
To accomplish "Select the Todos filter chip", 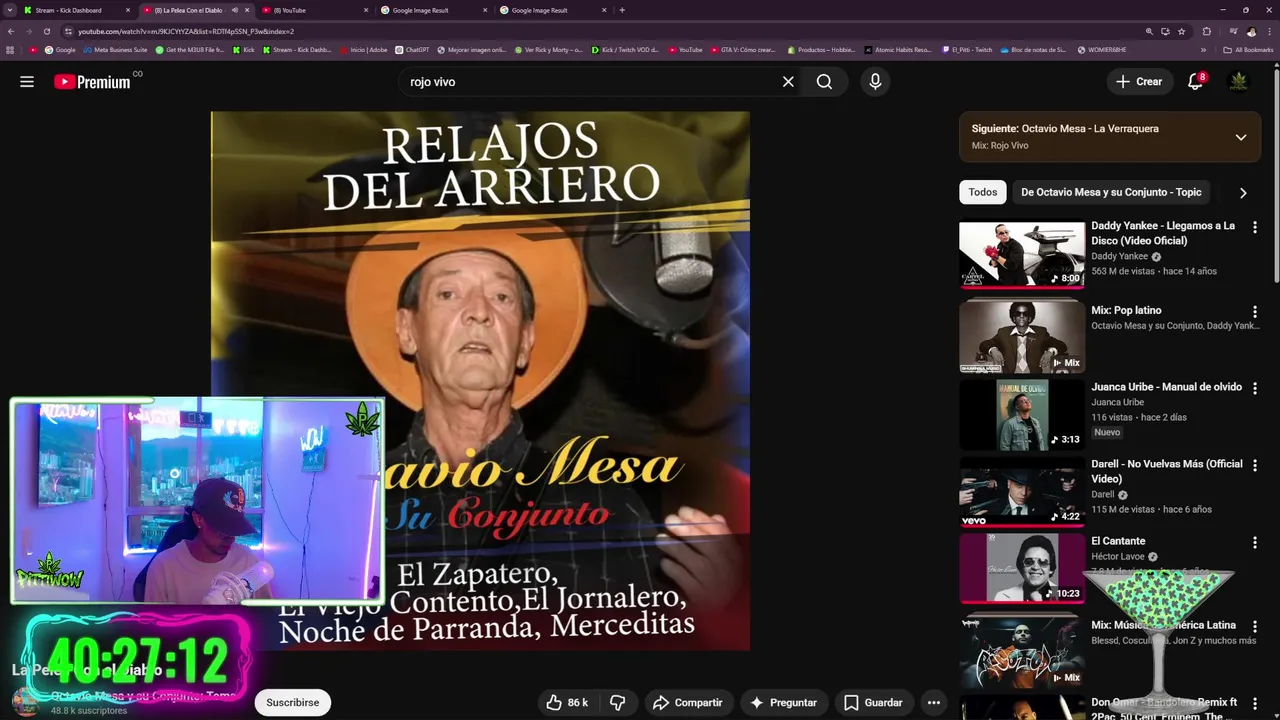I will (983, 192).
